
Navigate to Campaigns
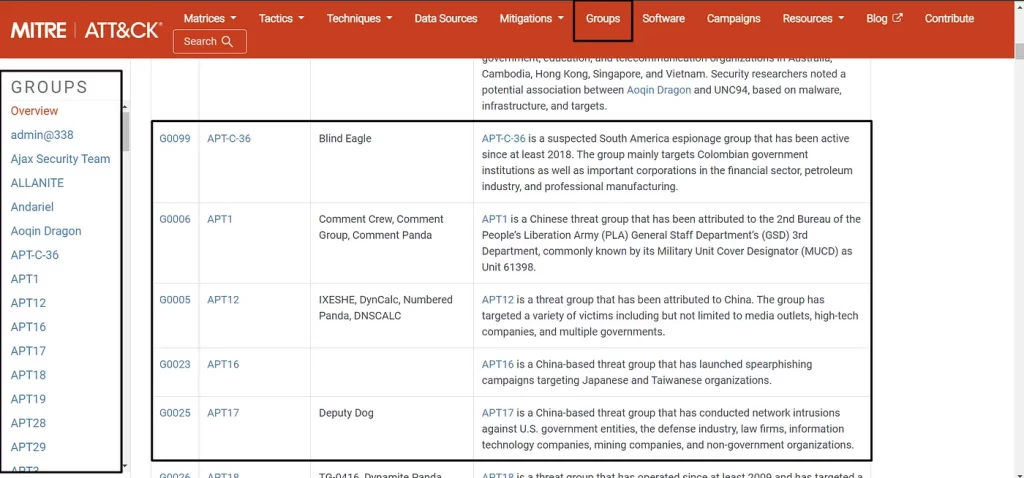(x=733, y=18)
